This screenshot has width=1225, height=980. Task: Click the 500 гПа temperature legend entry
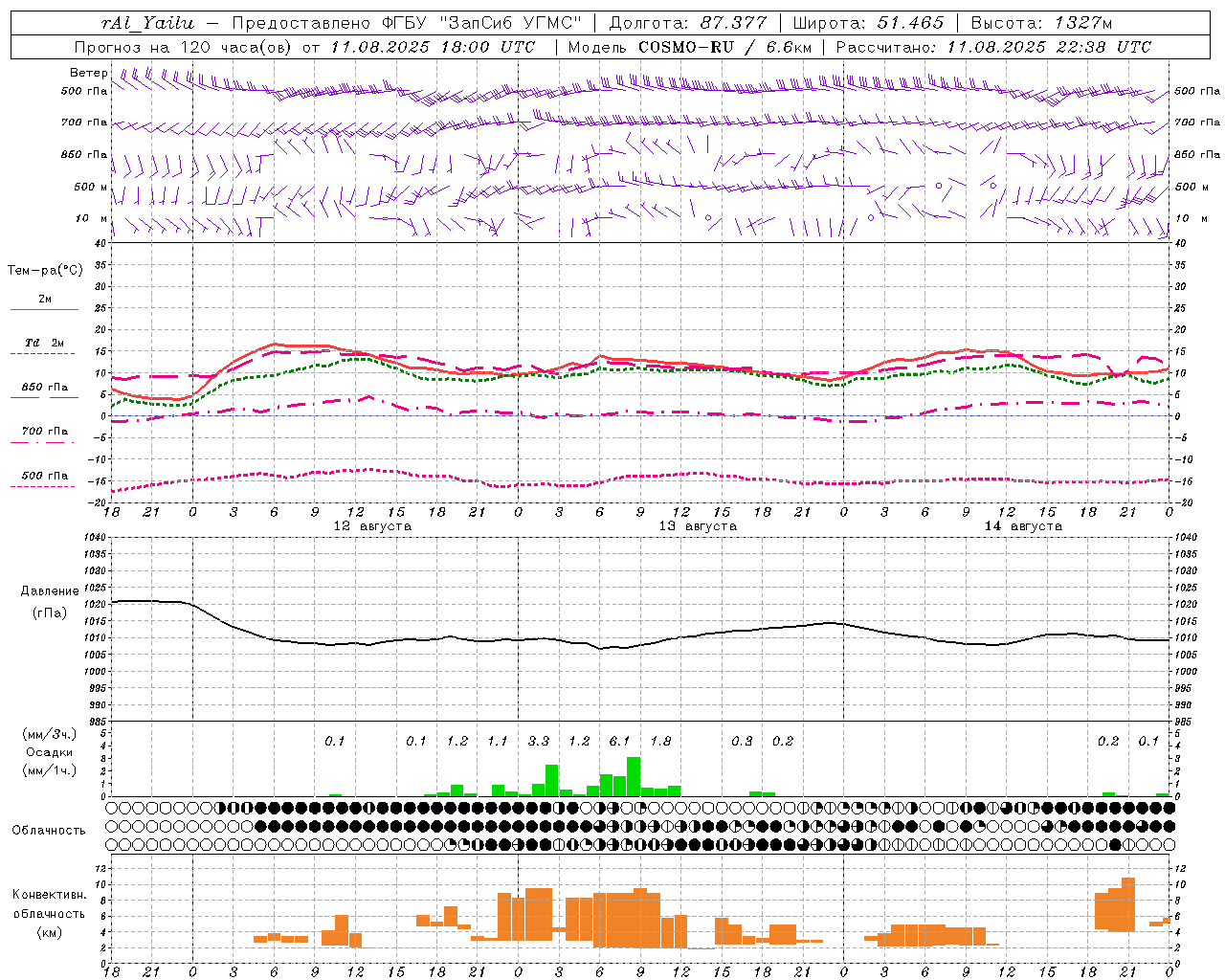click(44, 475)
